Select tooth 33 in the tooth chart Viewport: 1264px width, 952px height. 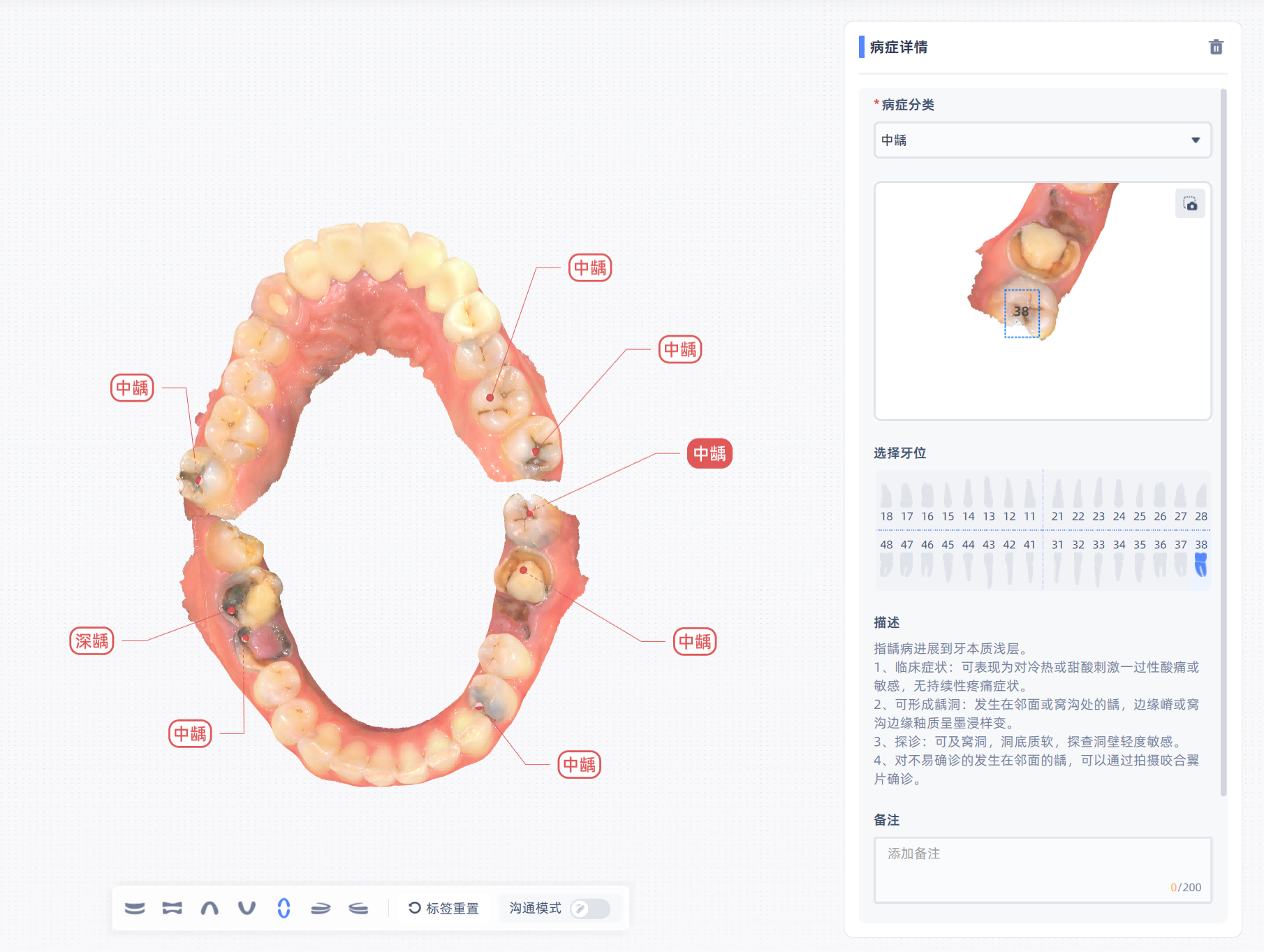1098,562
